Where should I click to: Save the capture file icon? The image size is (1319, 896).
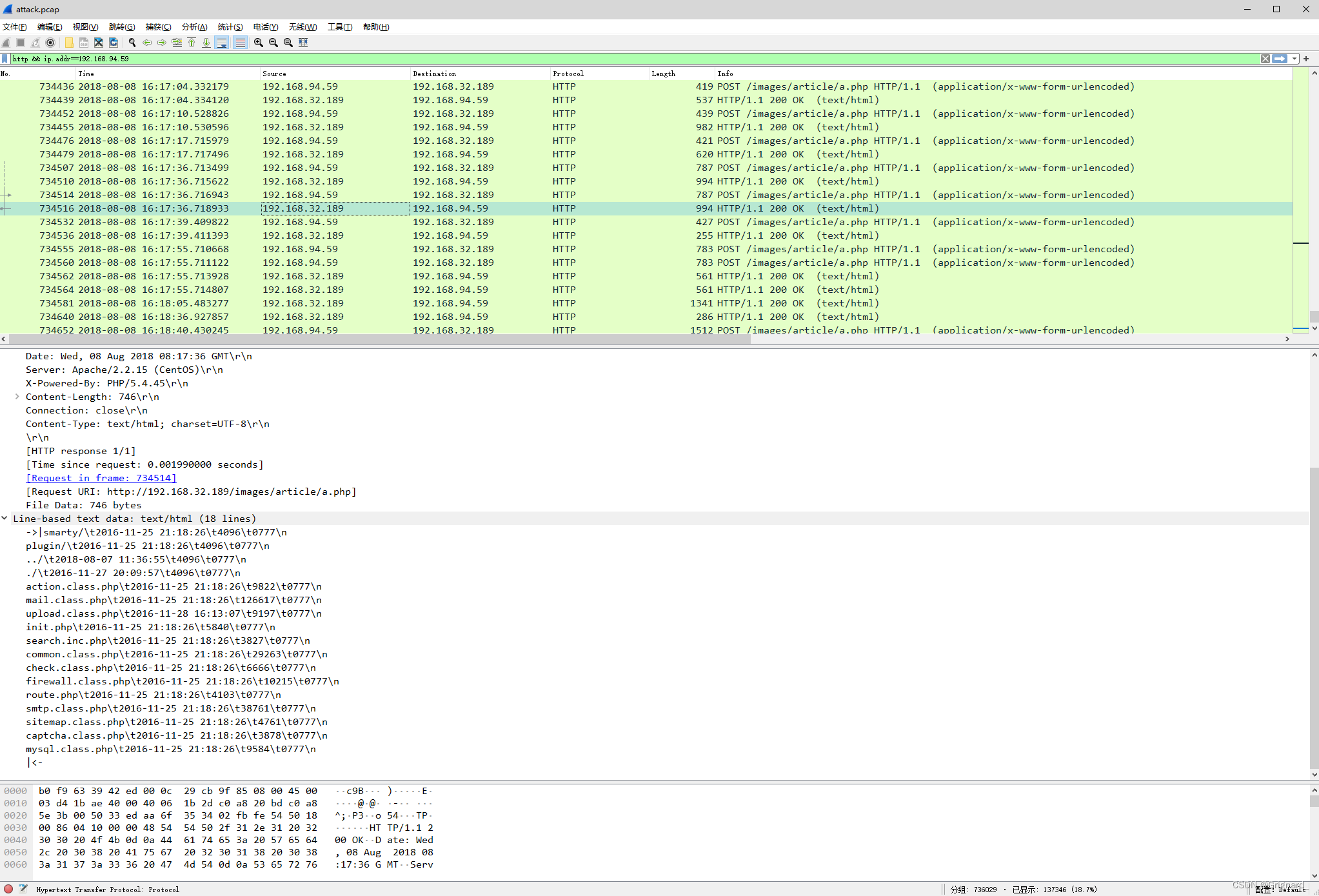(84, 43)
